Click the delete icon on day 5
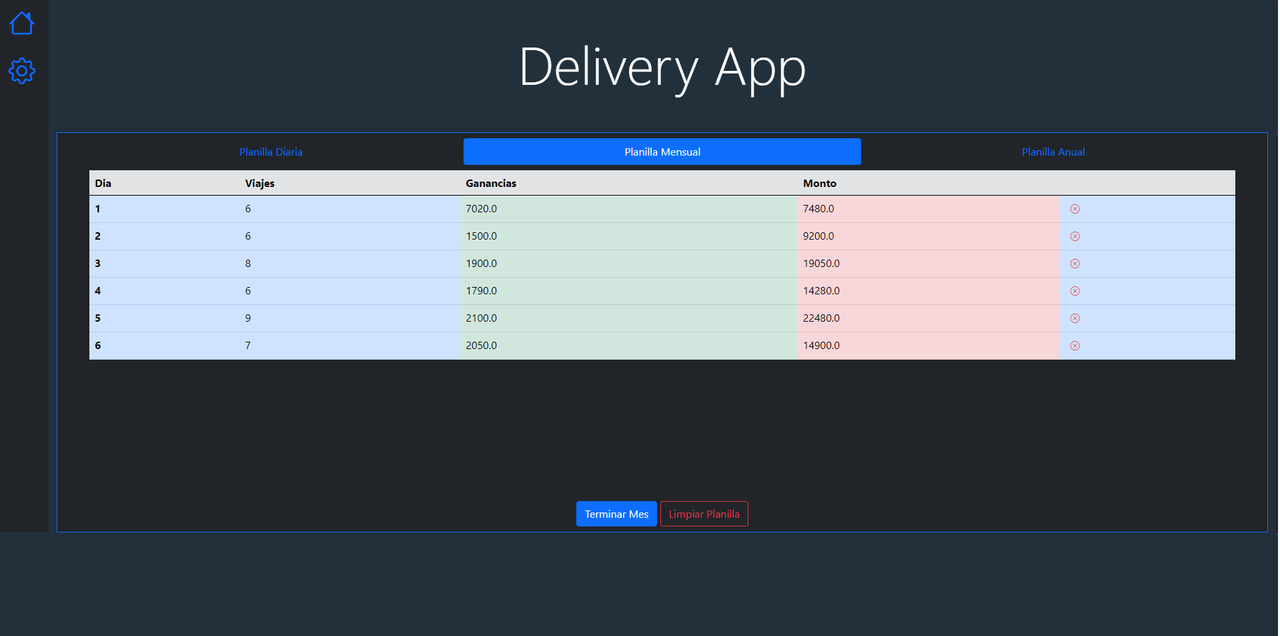The height and width of the screenshot is (636, 1280). (1075, 318)
